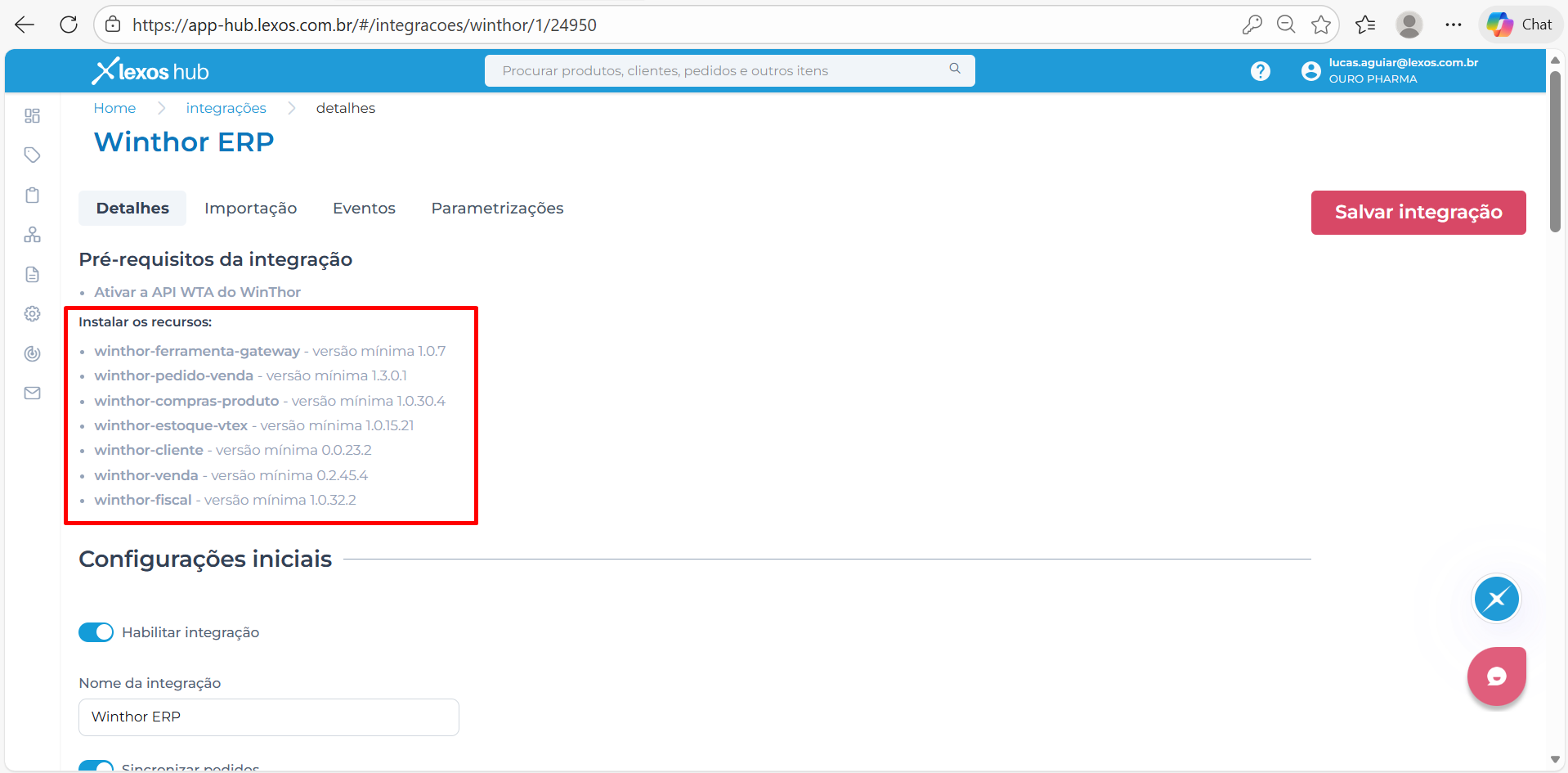Open site information lock icon
Image resolution: width=1568 pixels, height=773 pixels.
(x=114, y=25)
